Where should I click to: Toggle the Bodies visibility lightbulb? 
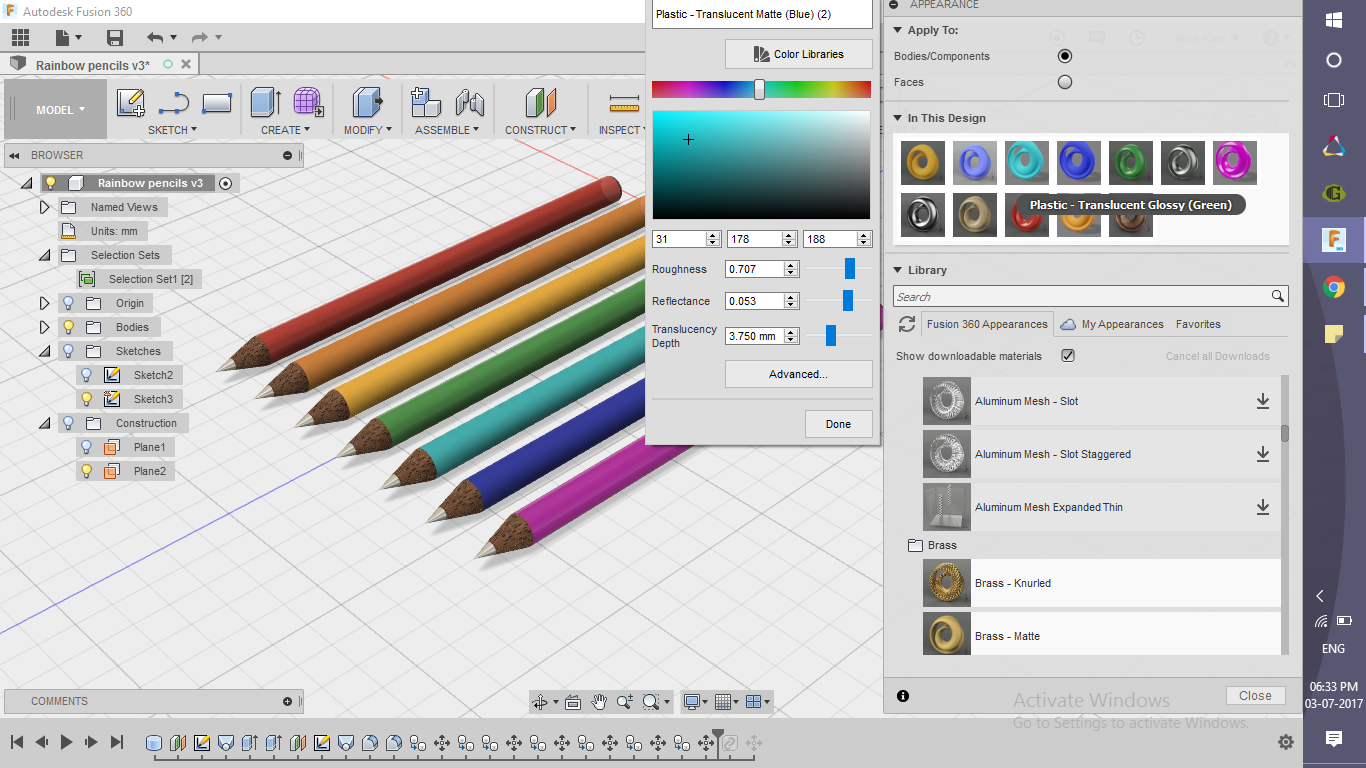tap(69, 327)
